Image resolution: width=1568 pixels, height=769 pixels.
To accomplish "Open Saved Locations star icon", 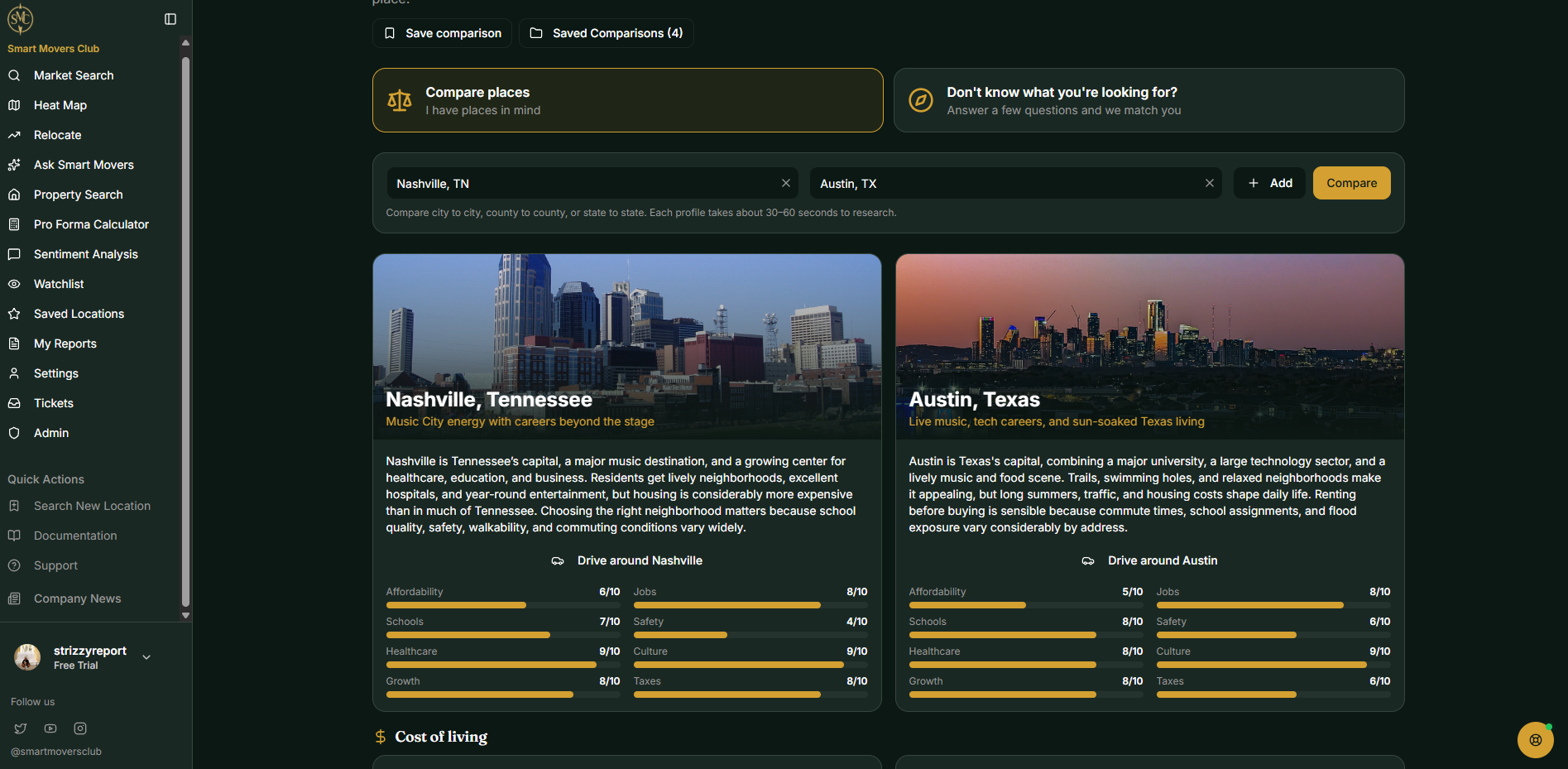I will click(14, 314).
